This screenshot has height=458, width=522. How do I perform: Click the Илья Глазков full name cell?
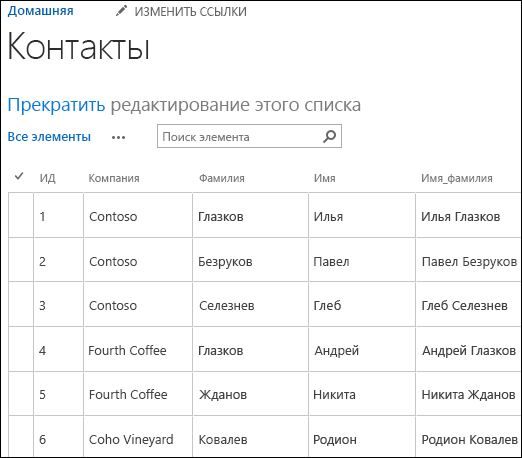[x=468, y=215]
